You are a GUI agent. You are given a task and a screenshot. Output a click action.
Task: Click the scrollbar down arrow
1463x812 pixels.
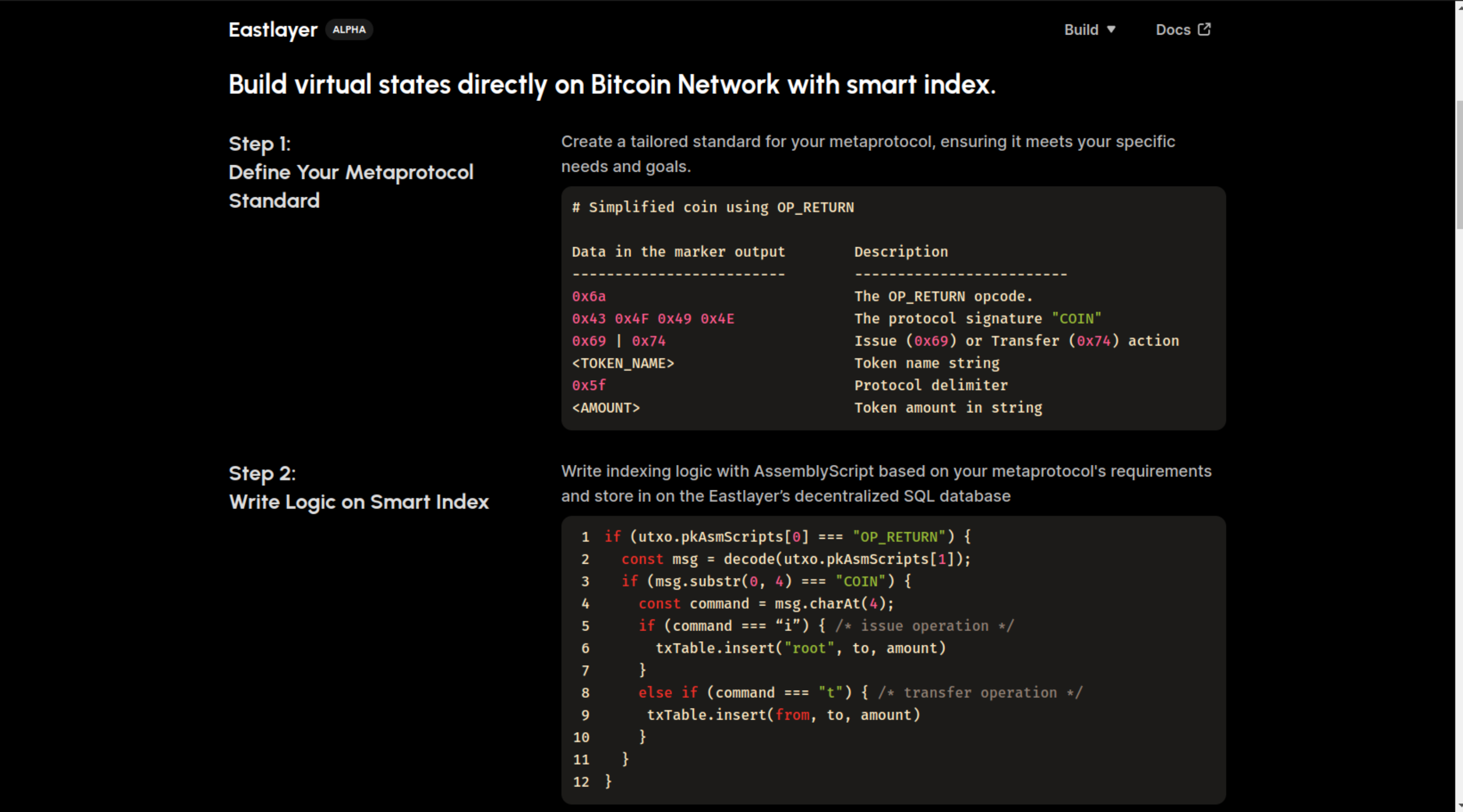coord(1458,806)
